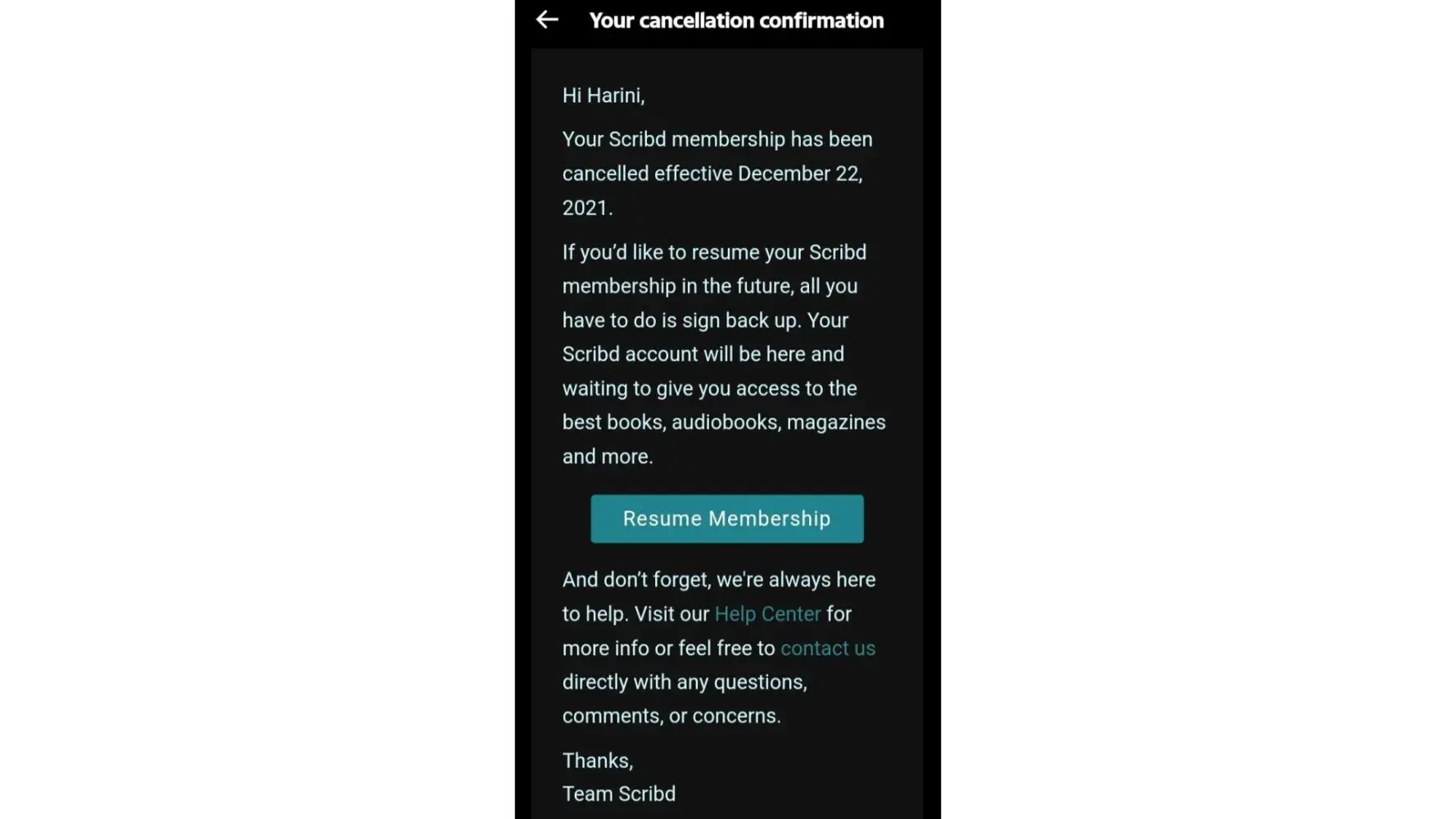Click the 'Your Scribd membership has been' line
Screen dimensions: 1456x819
(717, 139)
